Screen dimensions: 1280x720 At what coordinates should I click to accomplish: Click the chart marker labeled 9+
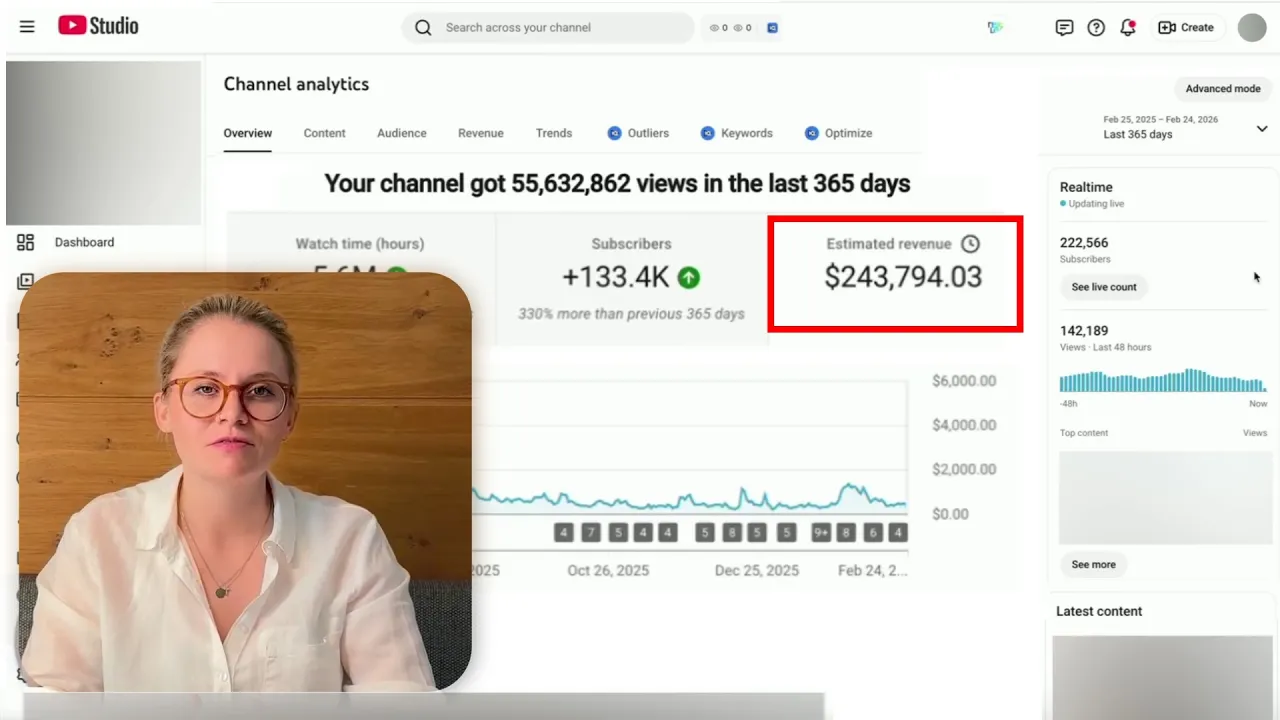tap(821, 533)
